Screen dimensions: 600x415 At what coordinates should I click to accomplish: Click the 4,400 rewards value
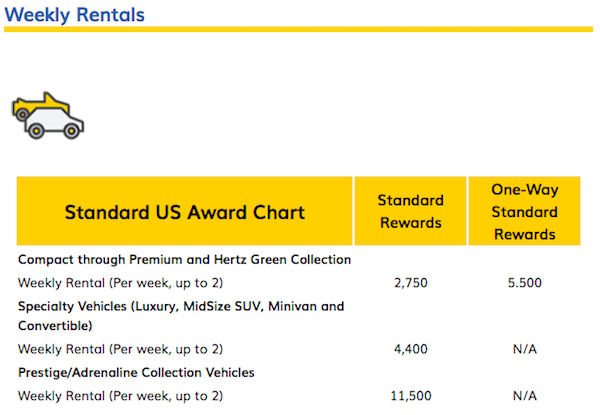pos(410,350)
